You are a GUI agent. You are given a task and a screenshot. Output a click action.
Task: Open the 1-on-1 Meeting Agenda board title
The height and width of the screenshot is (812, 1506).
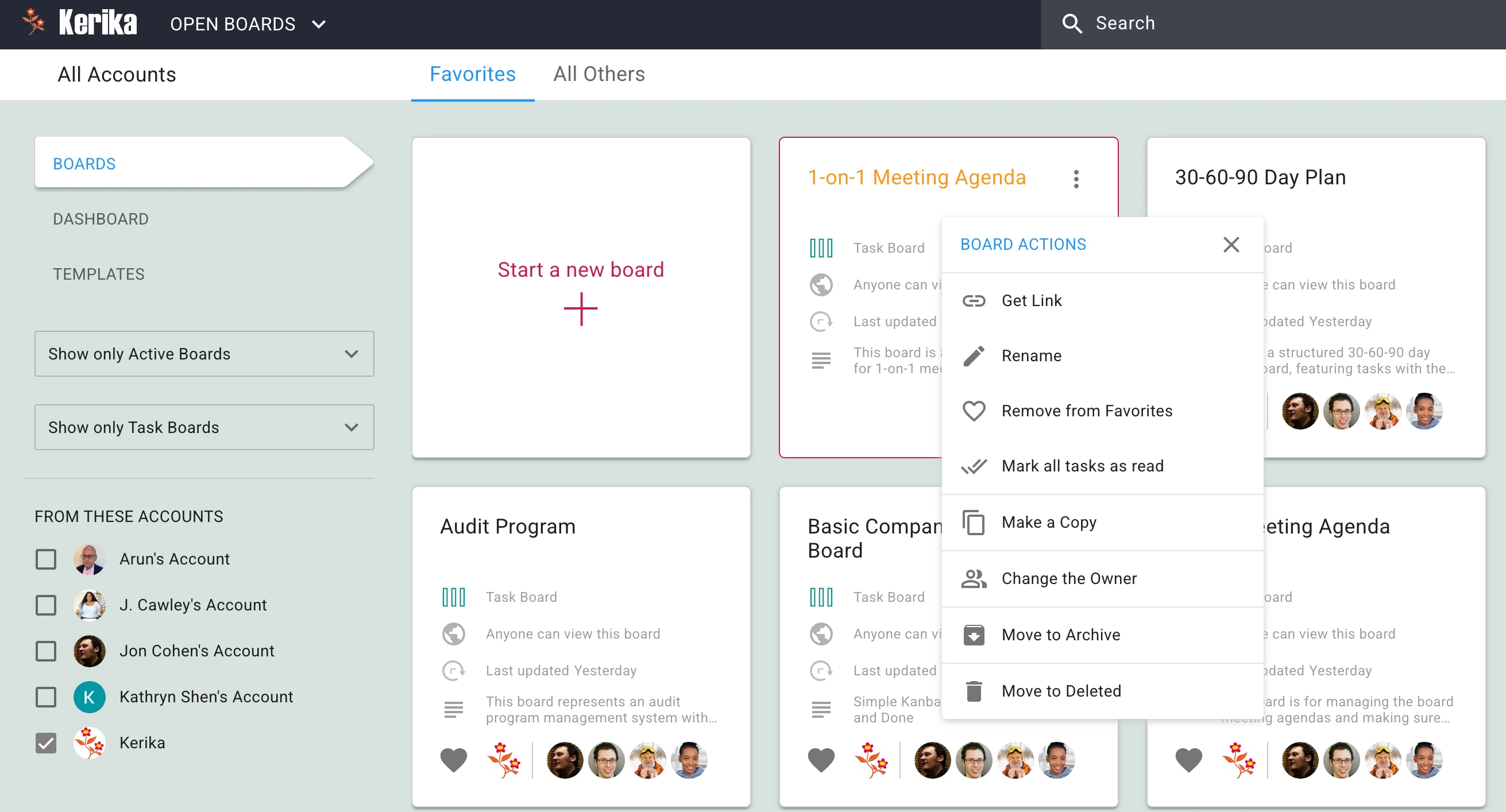pyautogui.click(x=916, y=177)
